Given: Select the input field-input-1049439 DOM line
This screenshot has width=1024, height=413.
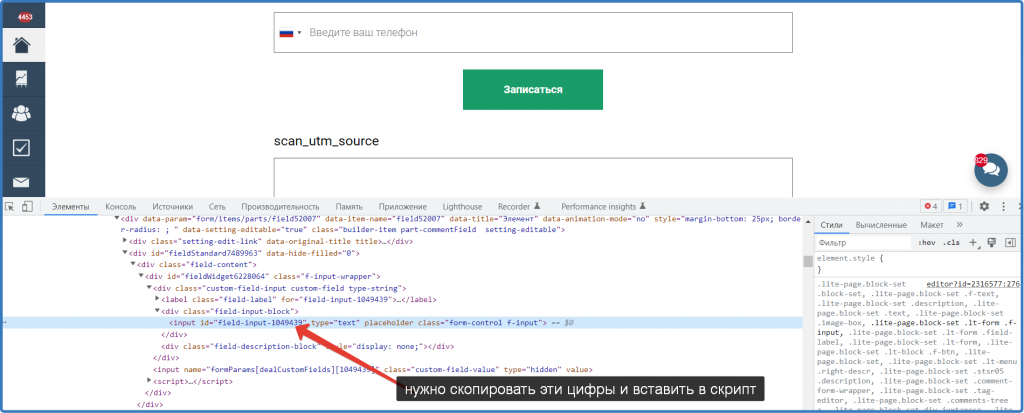Looking at the screenshot, I should pyautogui.click(x=401, y=323).
